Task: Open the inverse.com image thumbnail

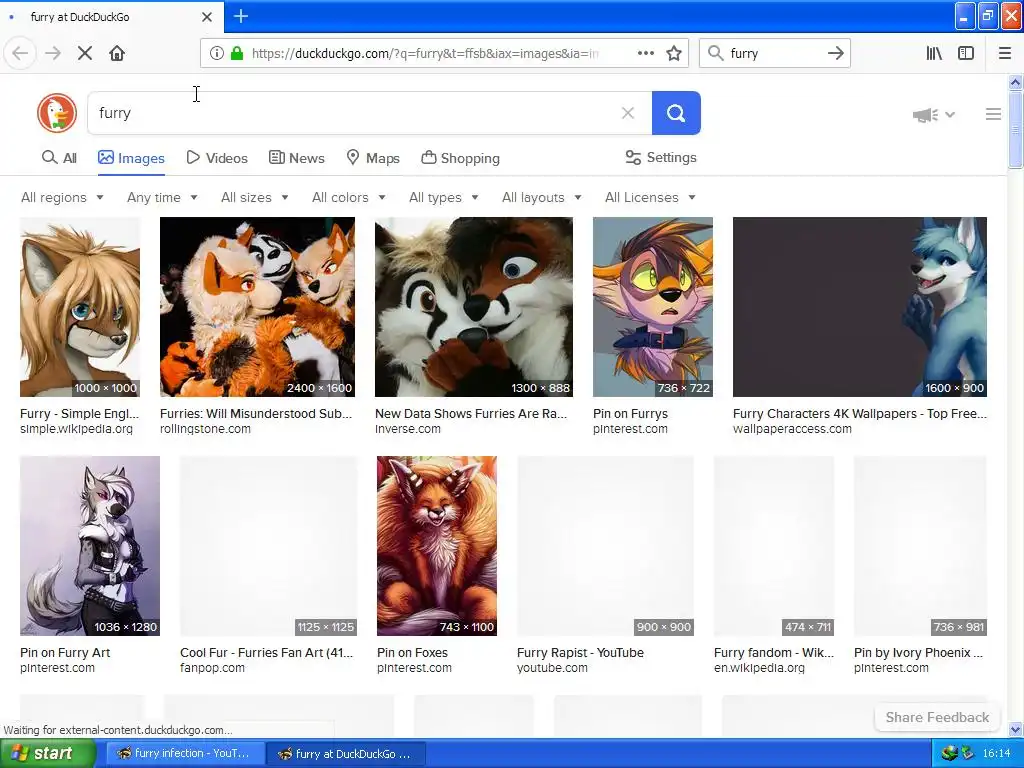Action: (x=473, y=307)
